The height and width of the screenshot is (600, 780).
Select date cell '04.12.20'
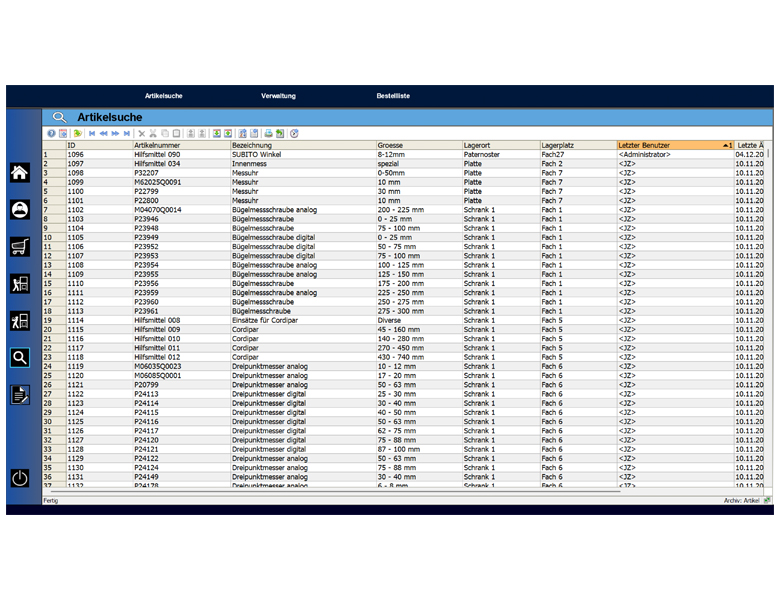coord(749,155)
